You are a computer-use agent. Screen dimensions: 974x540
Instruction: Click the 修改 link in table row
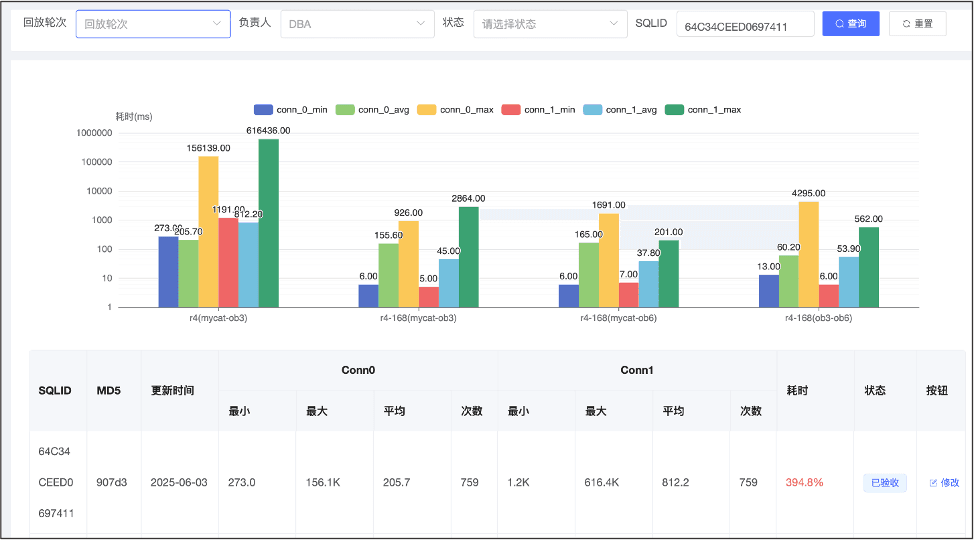(x=950, y=483)
